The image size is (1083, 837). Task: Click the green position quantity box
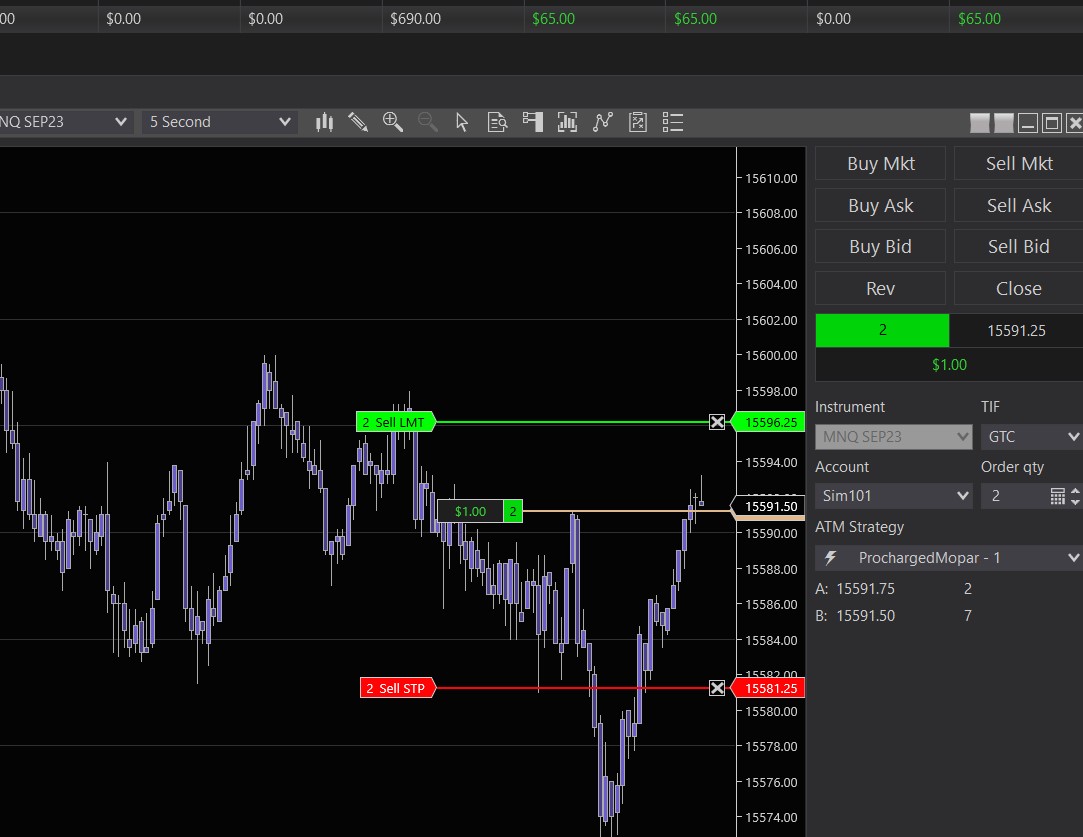tap(882, 330)
